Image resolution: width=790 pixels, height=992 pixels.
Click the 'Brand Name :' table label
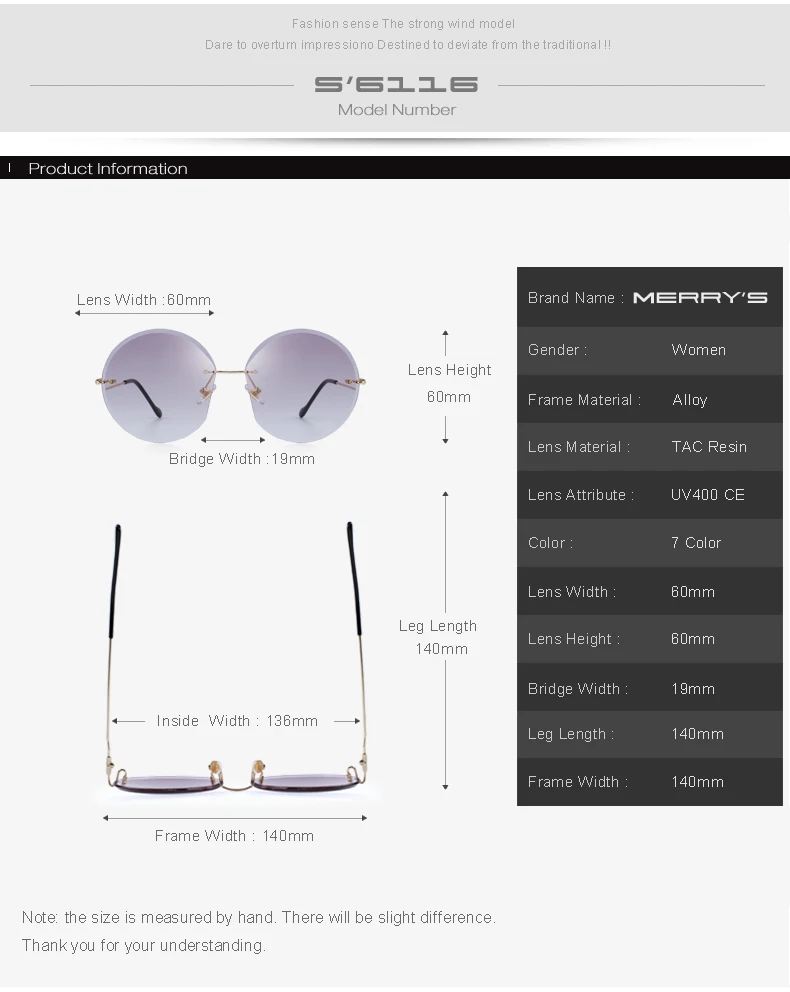pyautogui.click(x=576, y=298)
